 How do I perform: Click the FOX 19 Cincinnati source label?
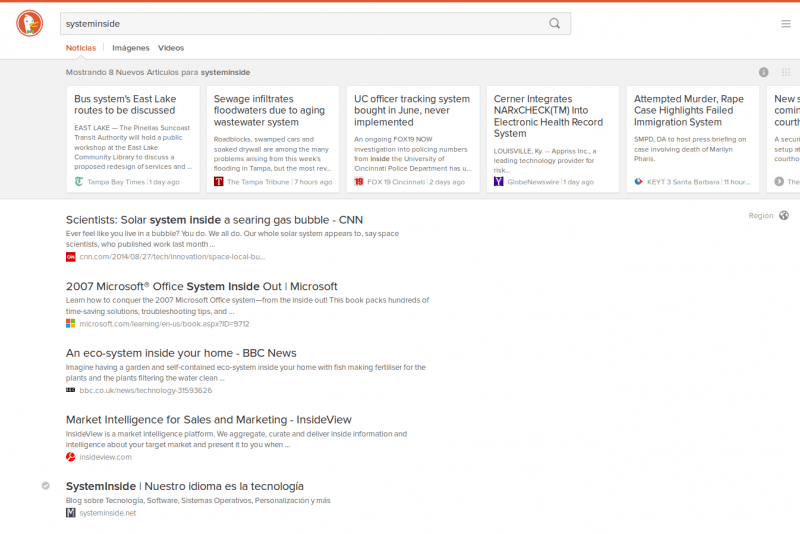coord(396,182)
